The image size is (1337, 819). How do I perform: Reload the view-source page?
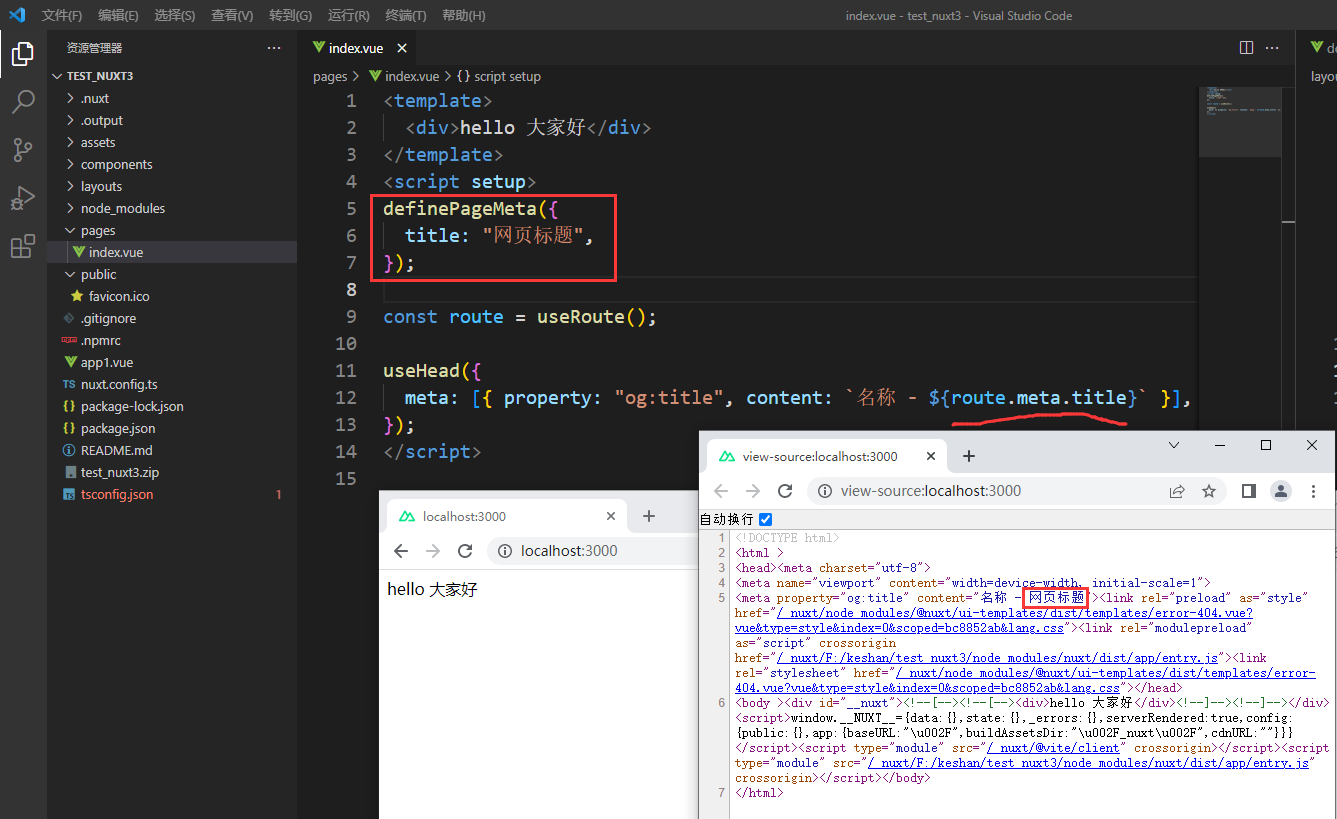coord(785,491)
